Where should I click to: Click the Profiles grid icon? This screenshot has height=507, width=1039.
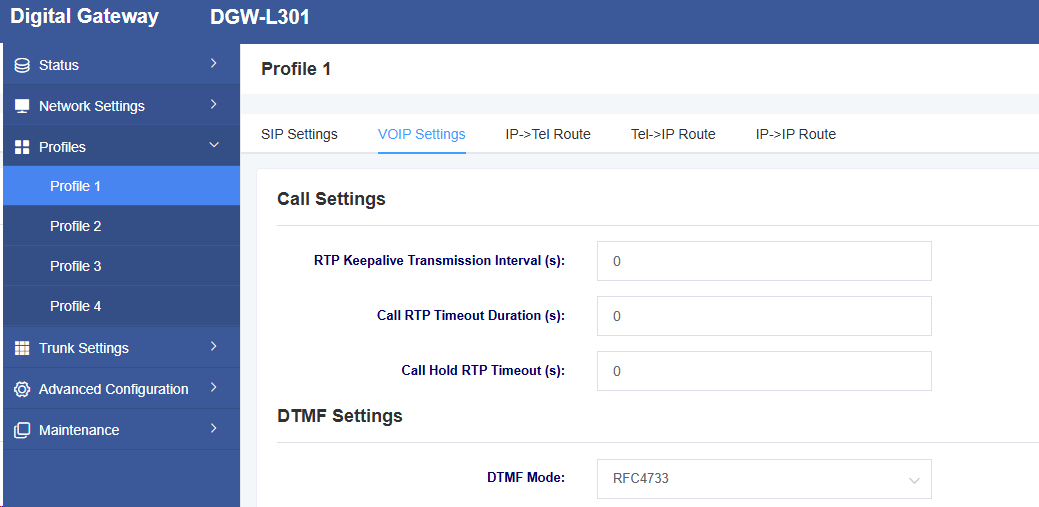pos(22,147)
